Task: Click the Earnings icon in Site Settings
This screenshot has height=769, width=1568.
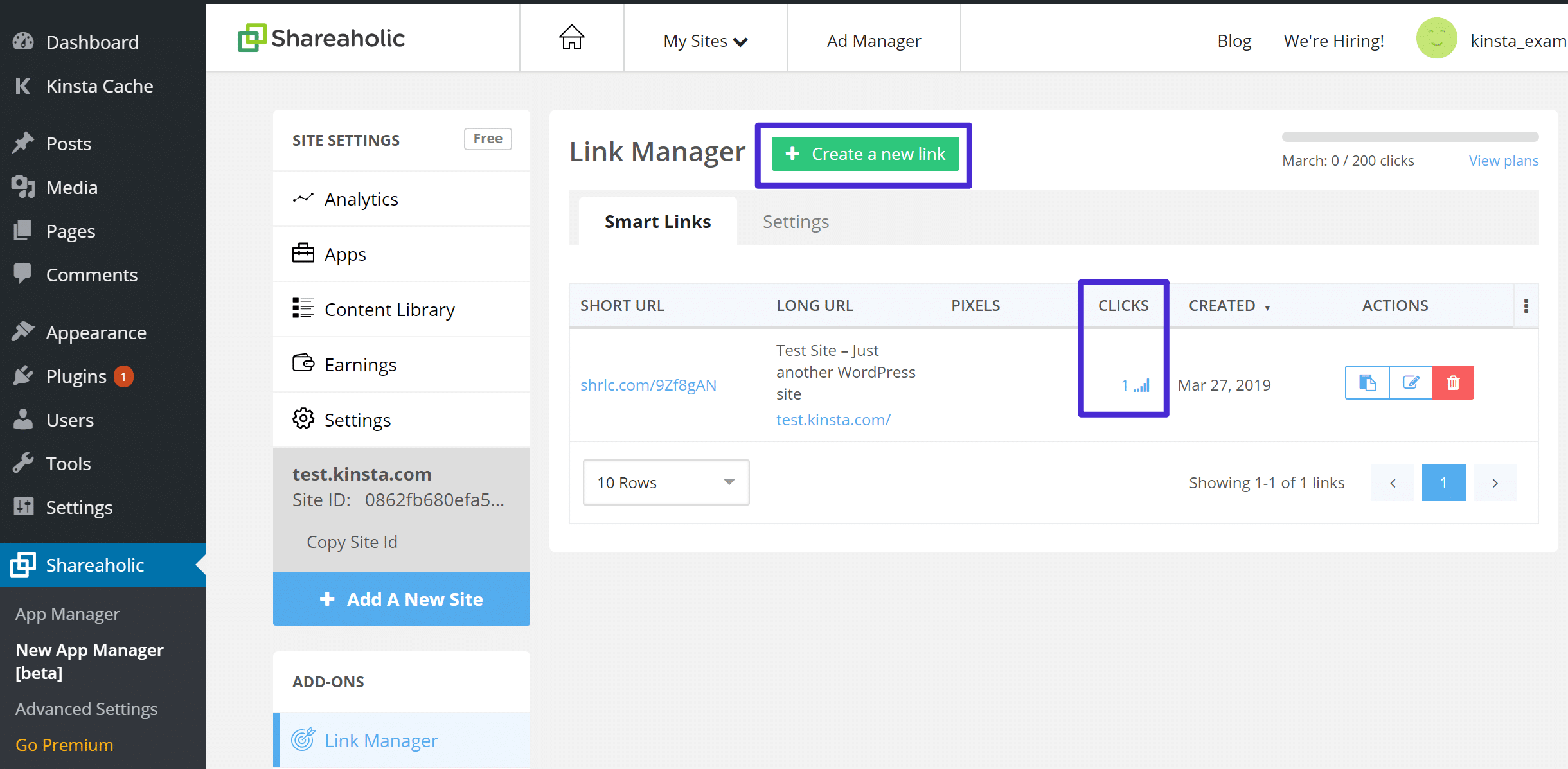Action: (x=303, y=363)
